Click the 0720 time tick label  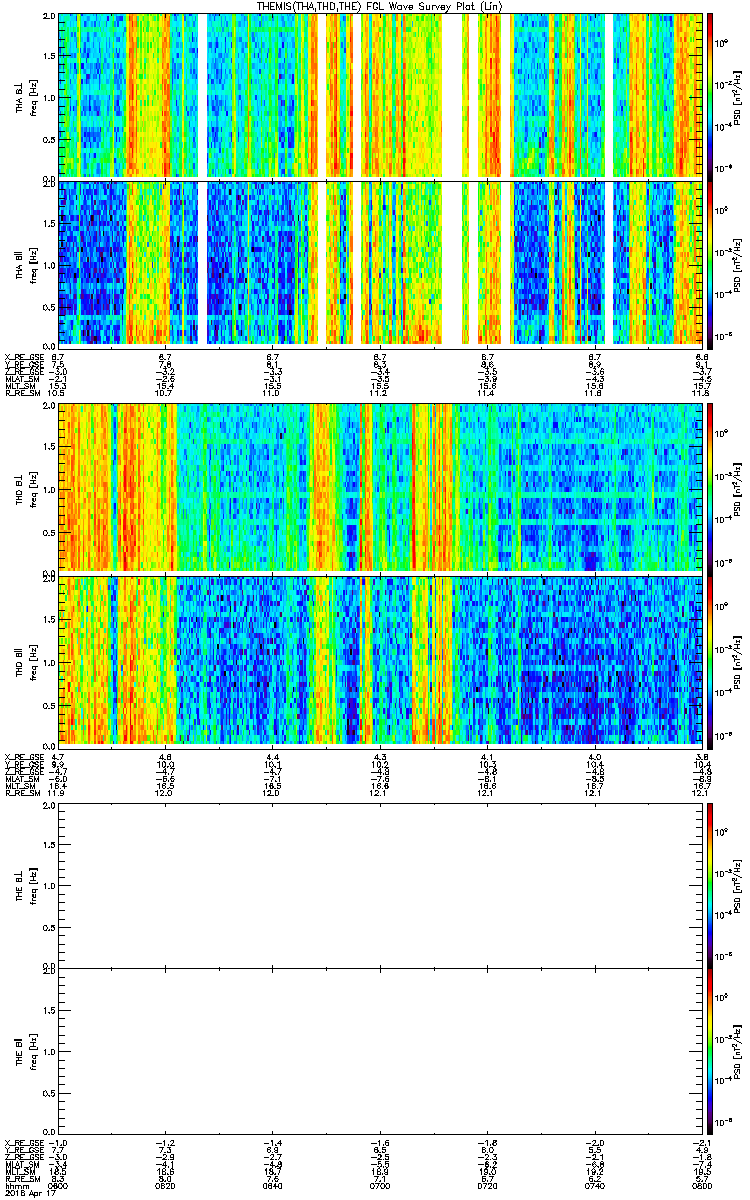(x=488, y=1184)
